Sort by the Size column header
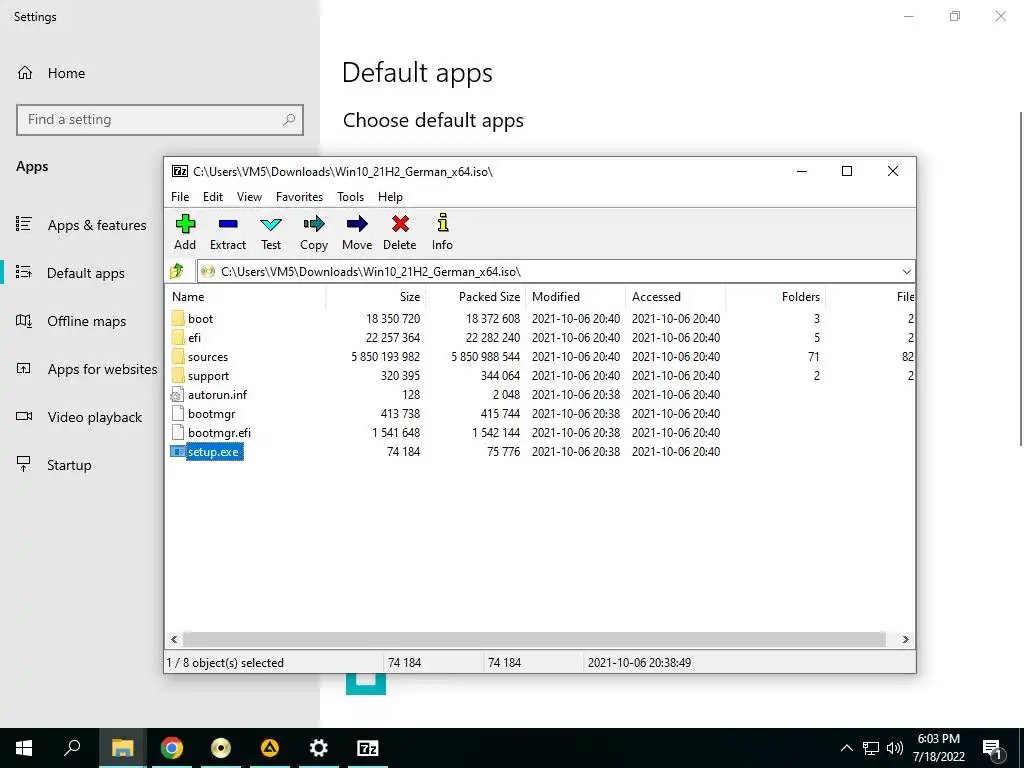This screenshot has height=768, width=1024. click(x=376, y=296)
